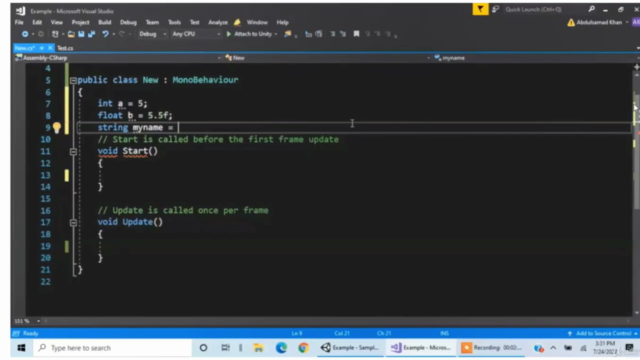Click the Cortana circle icon
Screen dimensions: 640x360
pos(203,348)
